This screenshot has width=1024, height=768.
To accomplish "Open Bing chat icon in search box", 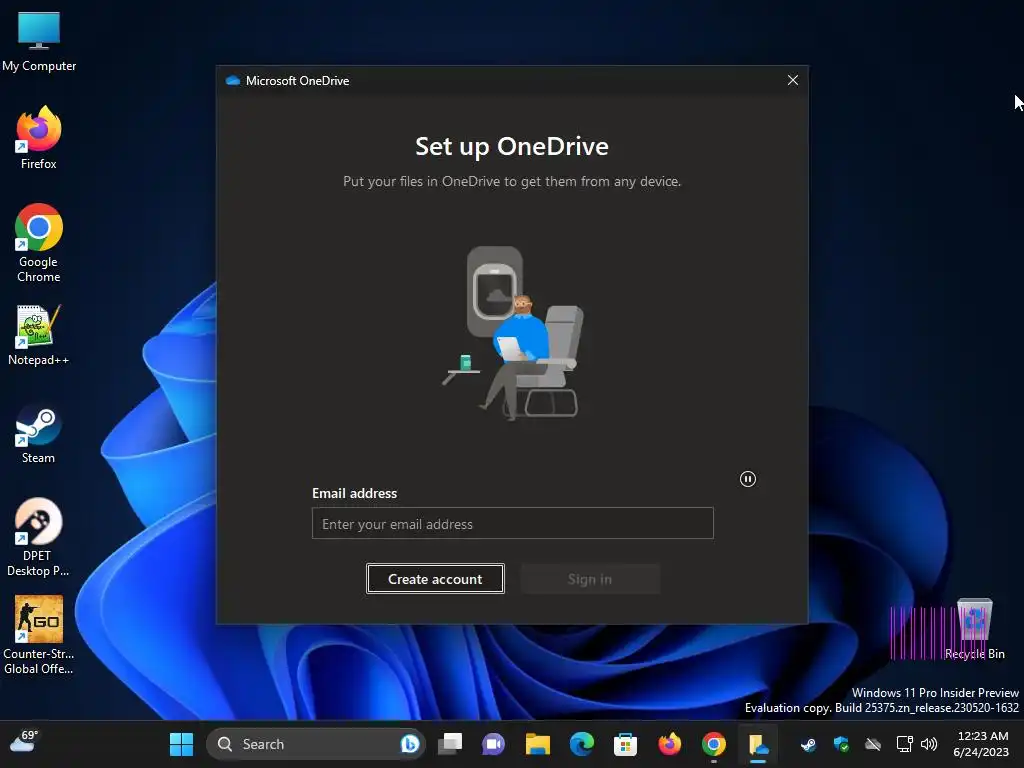I will (409, 744).
